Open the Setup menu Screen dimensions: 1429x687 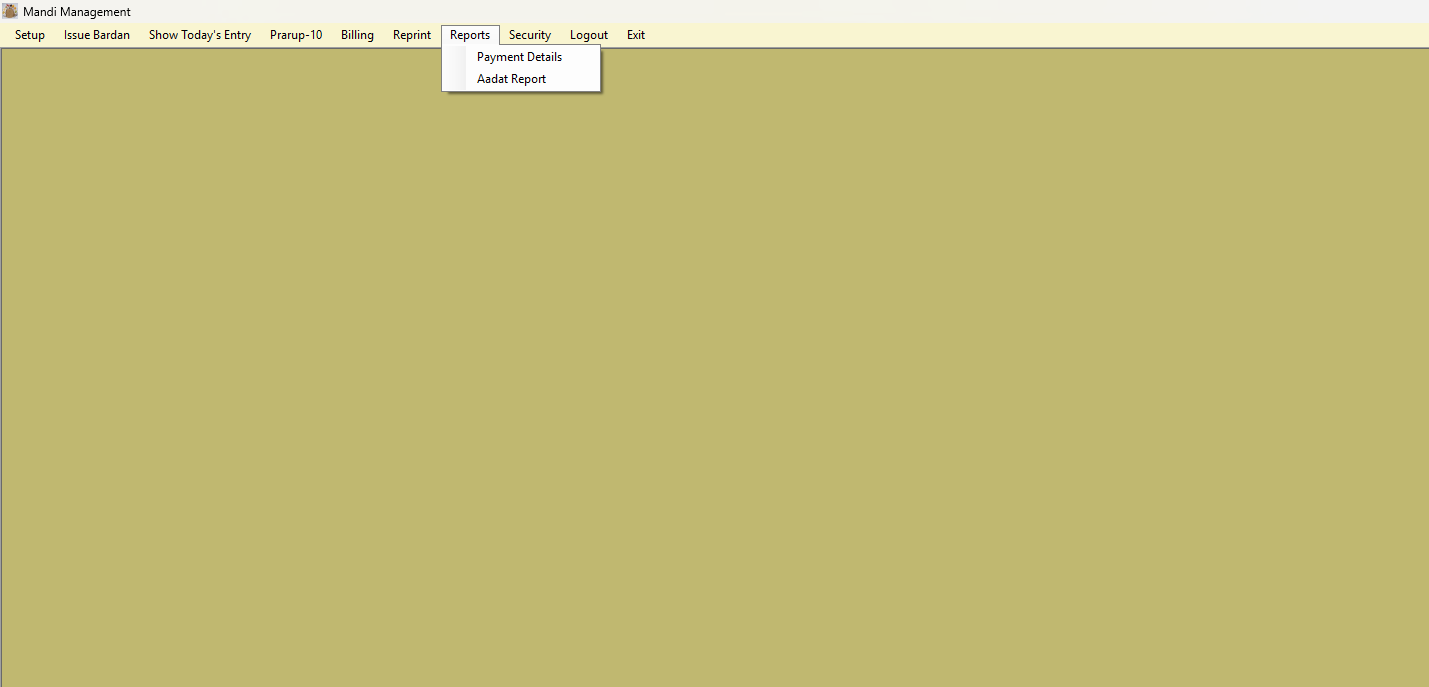30,35
